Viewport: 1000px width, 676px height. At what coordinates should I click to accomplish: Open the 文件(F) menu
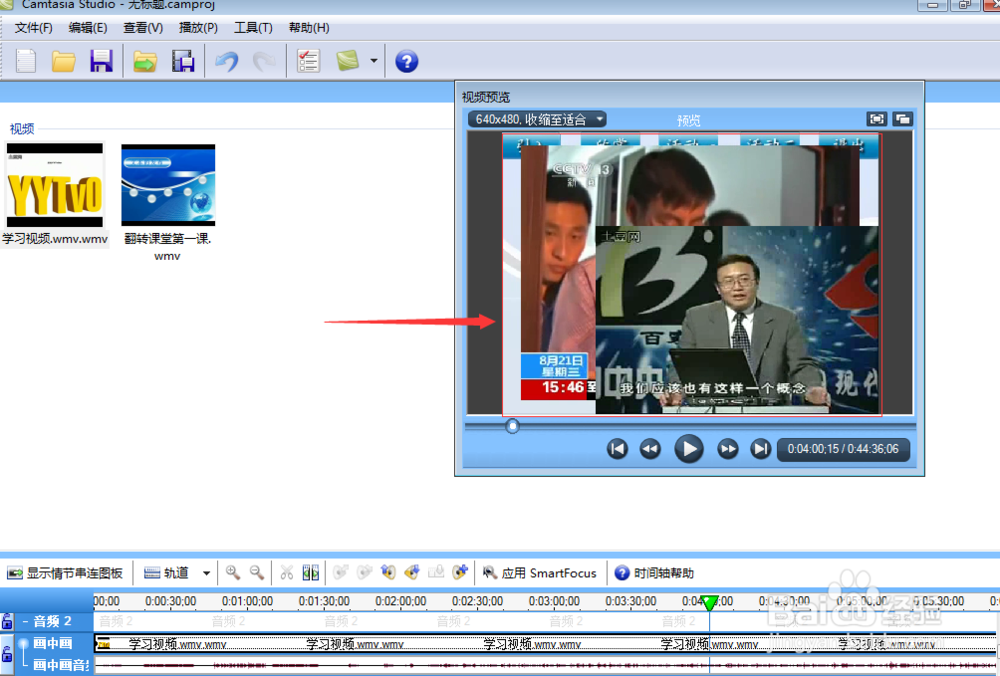[33, 28]
